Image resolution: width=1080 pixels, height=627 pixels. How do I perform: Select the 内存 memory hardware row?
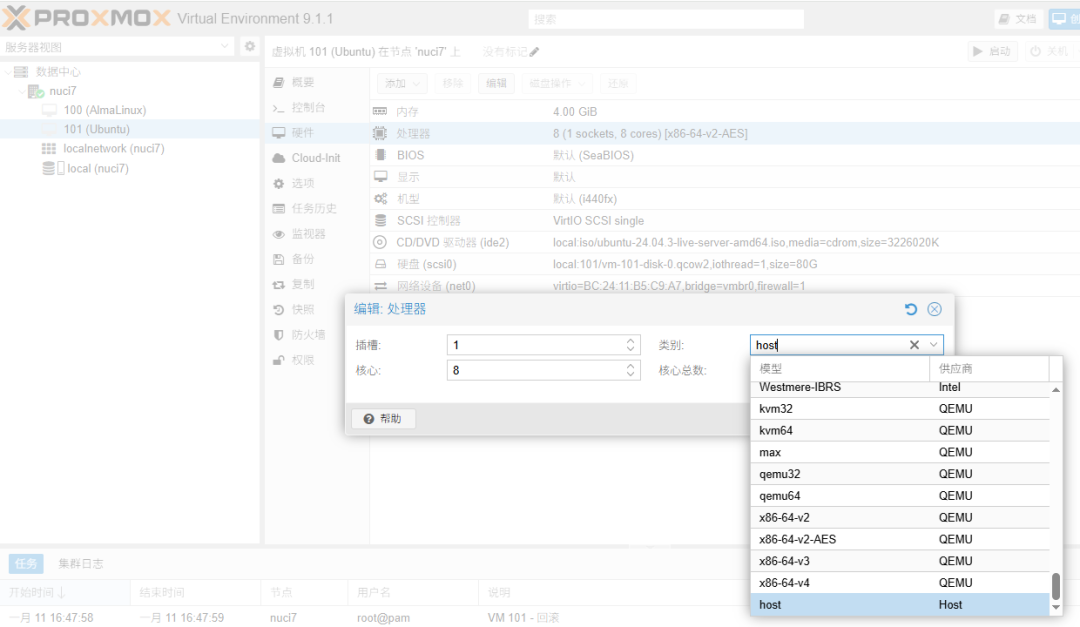(x=725, y=112)
